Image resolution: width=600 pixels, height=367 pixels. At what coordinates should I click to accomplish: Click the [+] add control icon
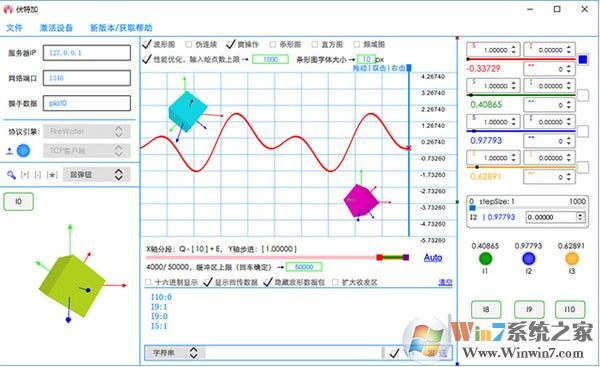(25, 175)
